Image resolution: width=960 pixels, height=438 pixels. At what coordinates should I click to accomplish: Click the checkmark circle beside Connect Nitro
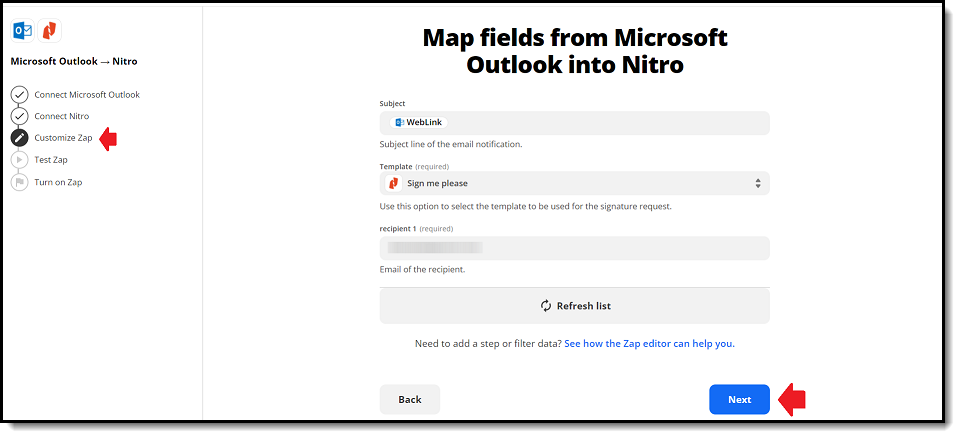pos(20,116)
